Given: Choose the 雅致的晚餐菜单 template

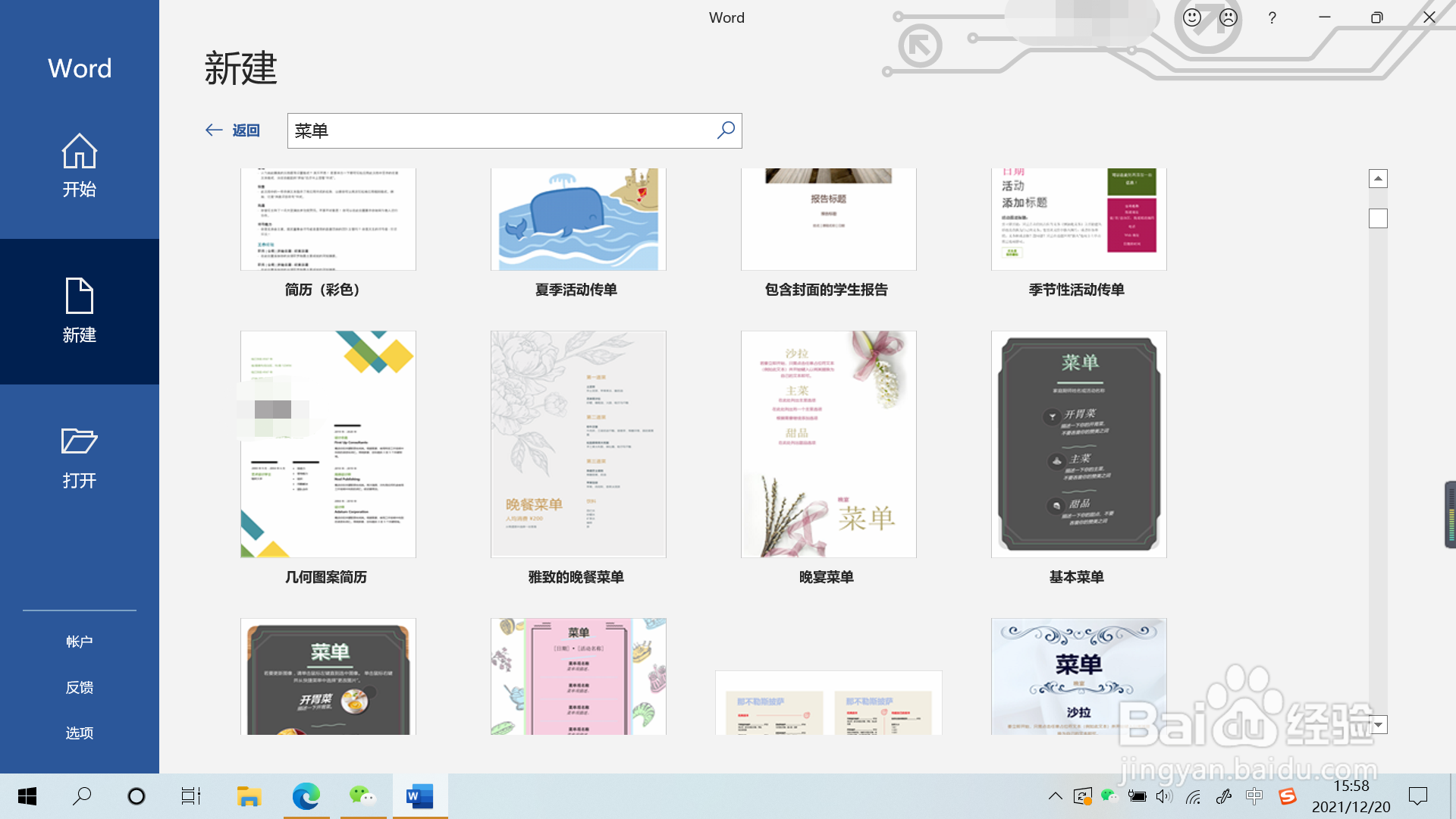Looking at the screenshot, I should tap(578, 444).
